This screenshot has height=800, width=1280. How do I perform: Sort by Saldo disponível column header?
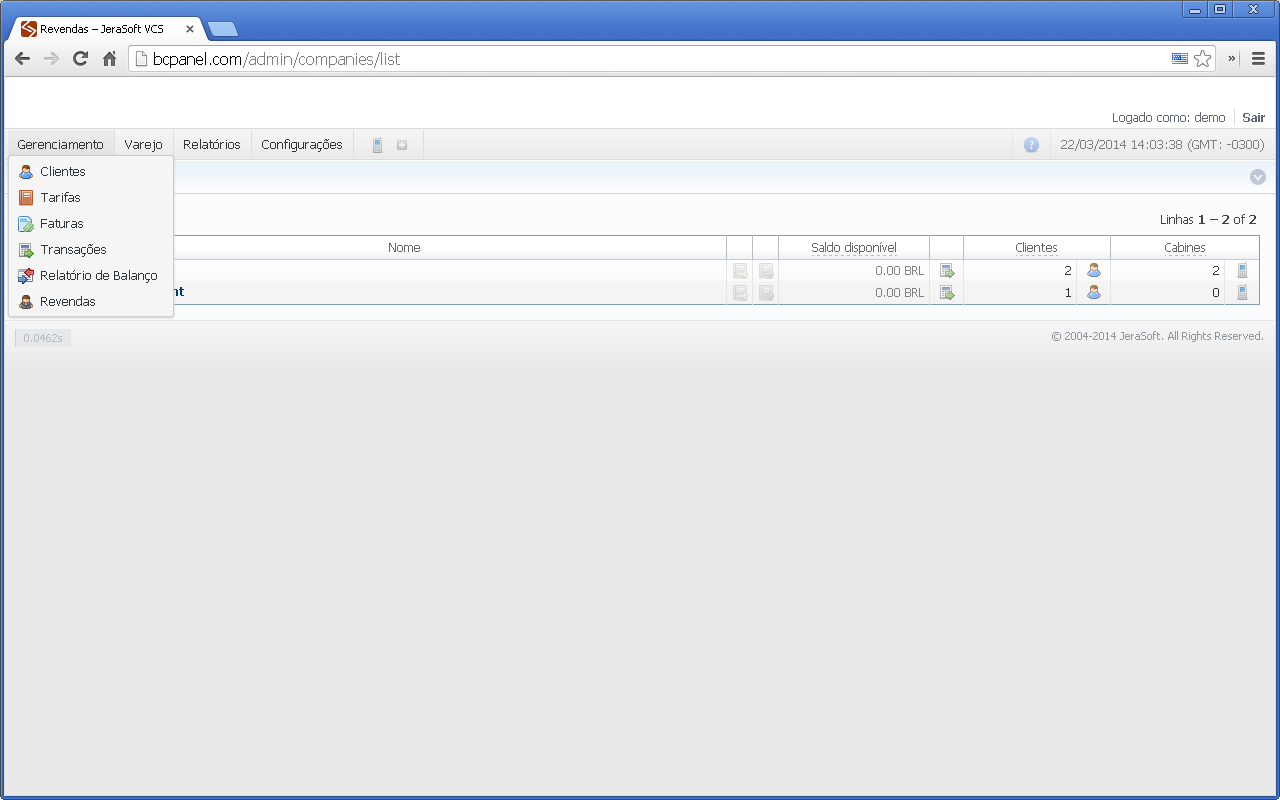pos(854,247)
